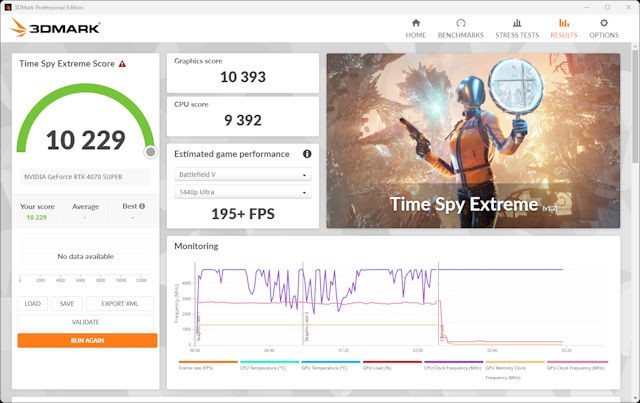Click info icon for estimated game performance
The width and height of the screenshot is (640, 403).
[307, 154]
